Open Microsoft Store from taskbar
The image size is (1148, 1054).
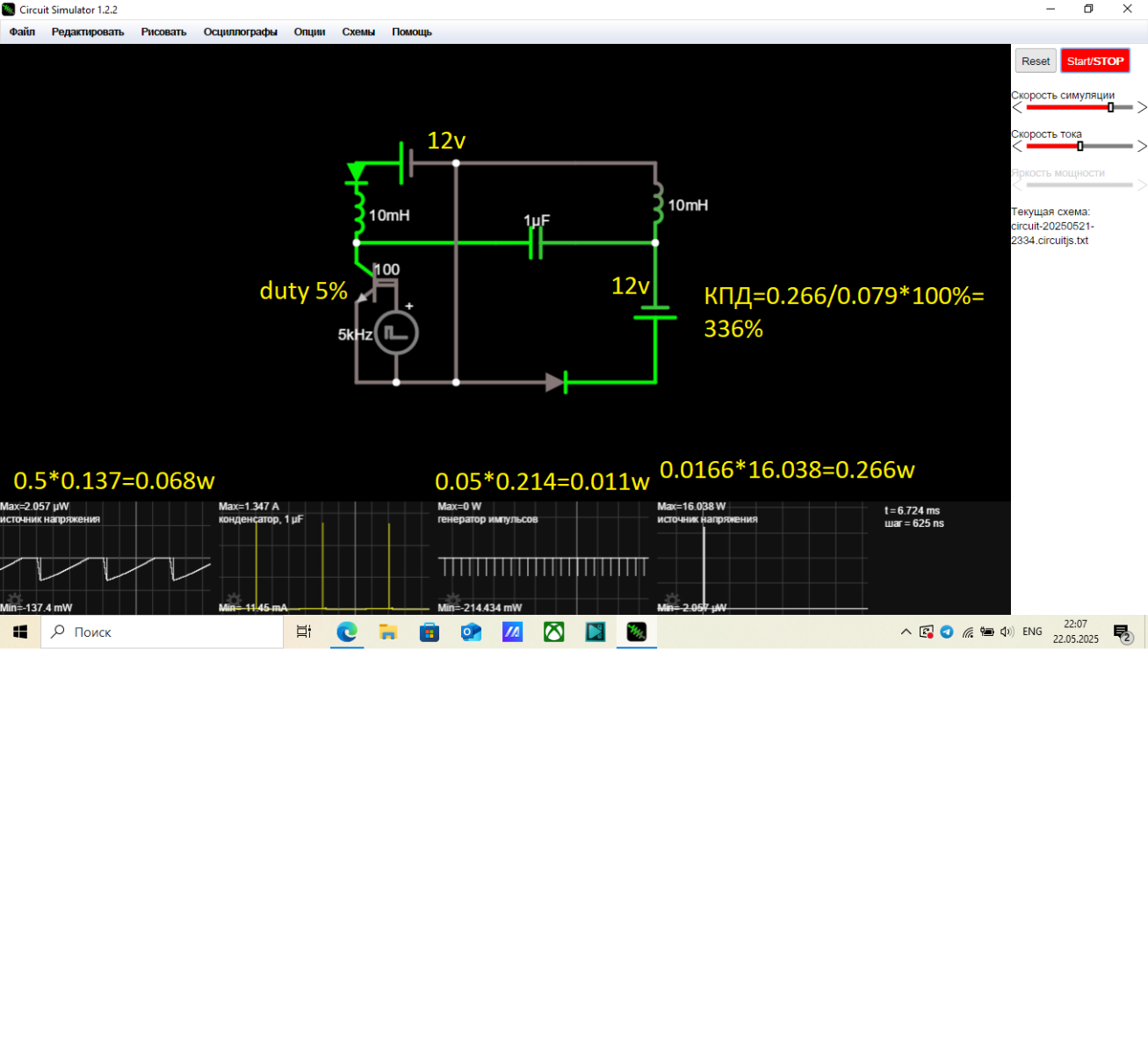430,632
